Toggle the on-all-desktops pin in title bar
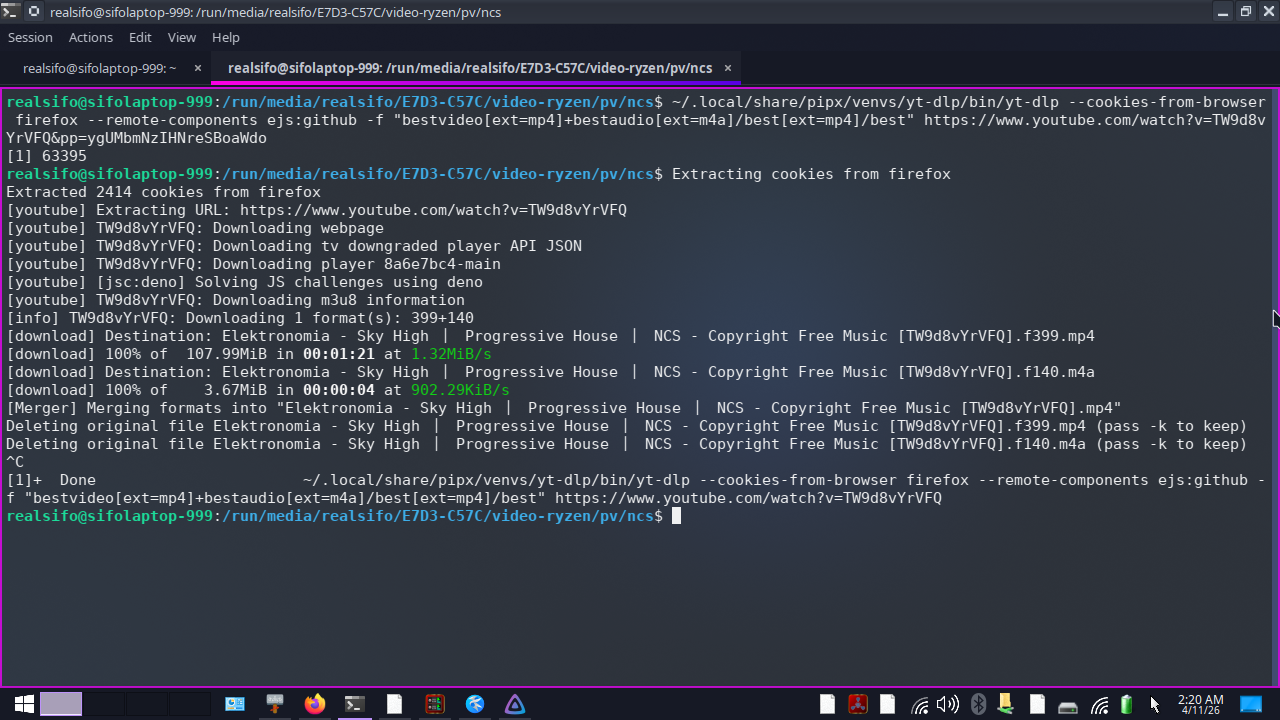The height and width of the screenshot is (720, 1280). 35,12
